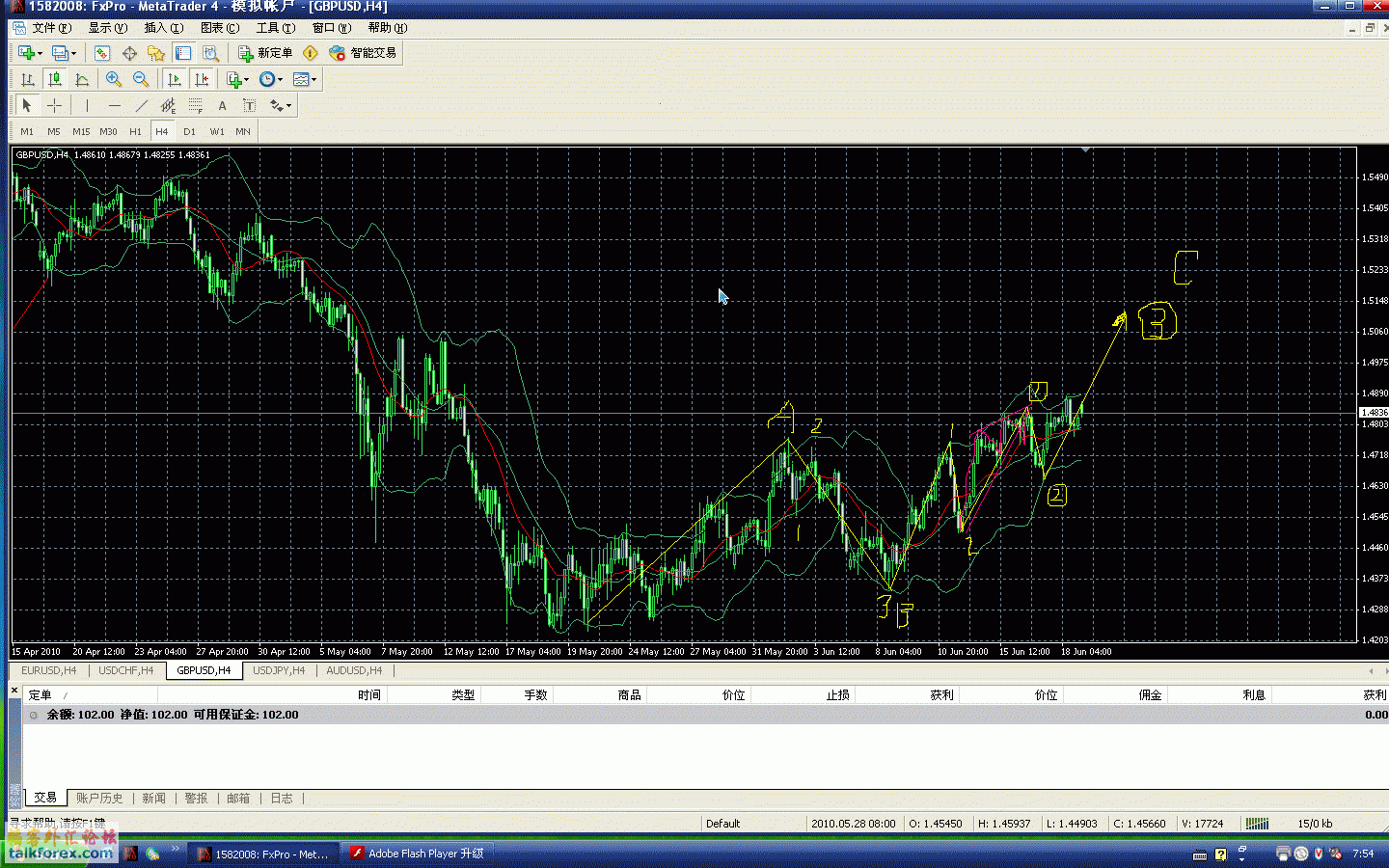Open the Arrows objects icon
1389x868 pixels.
tap(276, 105)
